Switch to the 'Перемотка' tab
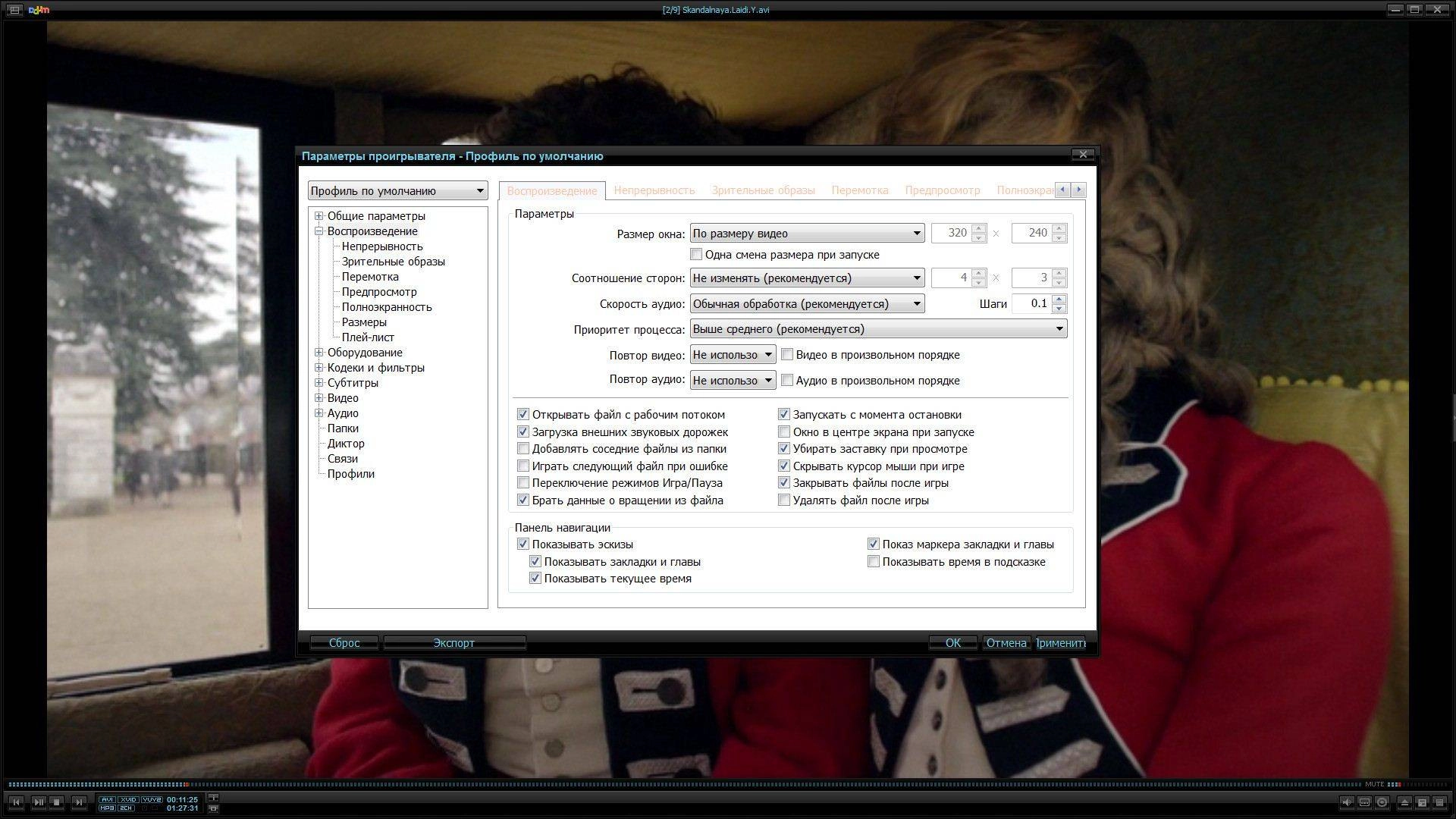This screenshot has height=819, width=1456. coord(860,190)
